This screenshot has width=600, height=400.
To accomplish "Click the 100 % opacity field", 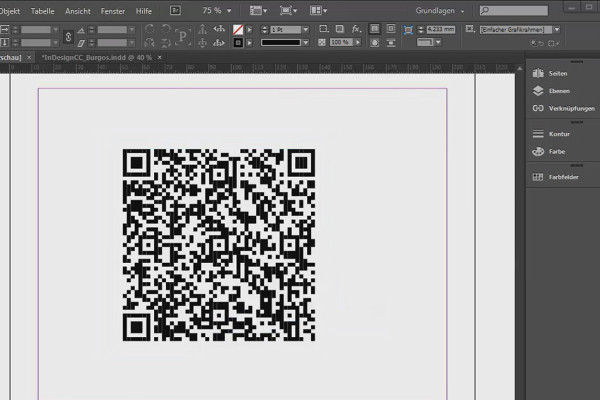I will [x=341, y=42].
